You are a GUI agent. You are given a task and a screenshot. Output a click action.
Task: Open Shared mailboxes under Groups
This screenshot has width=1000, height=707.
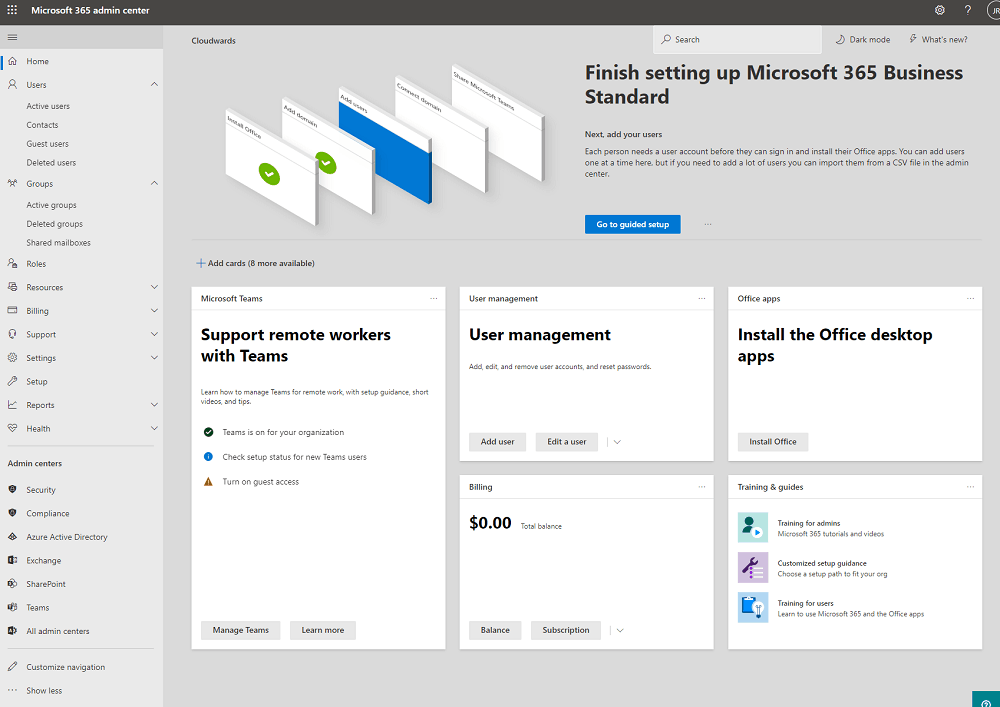tap(58, 243)
